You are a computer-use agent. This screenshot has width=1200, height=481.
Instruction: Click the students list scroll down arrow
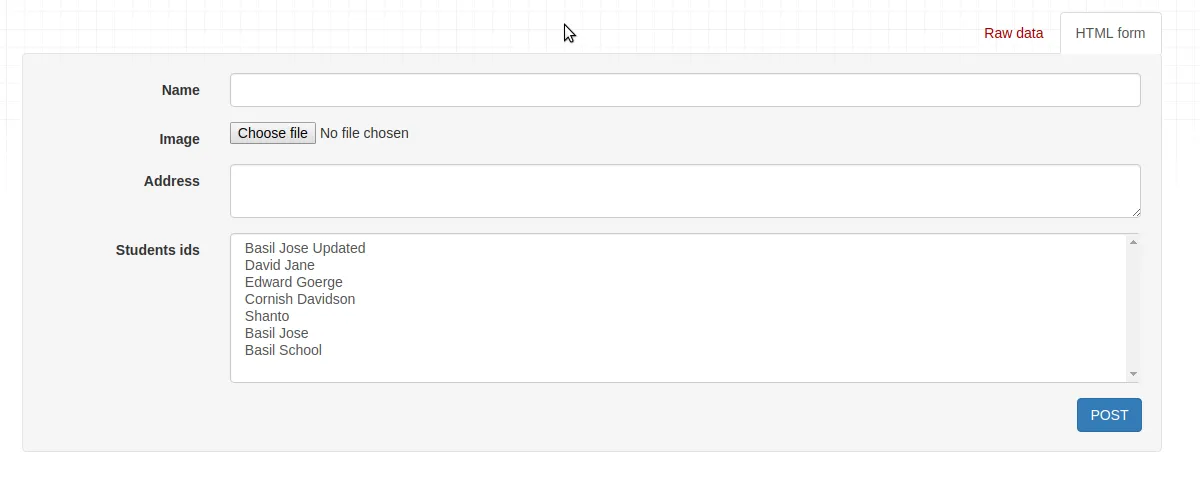click(1133, 374)
